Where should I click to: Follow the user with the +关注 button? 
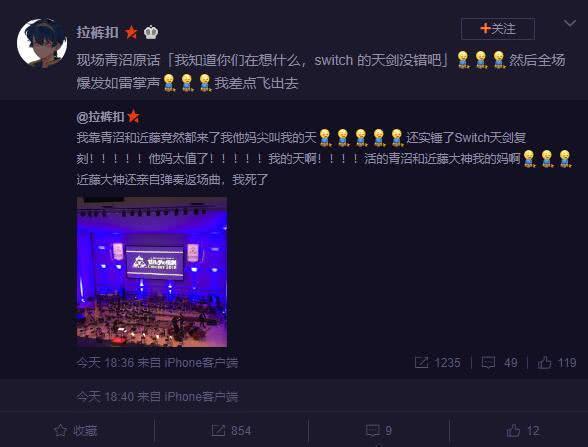tap(498, 28)
